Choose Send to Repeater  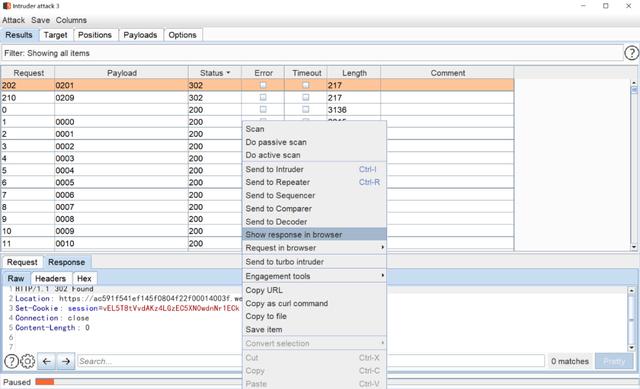point(314,182)
